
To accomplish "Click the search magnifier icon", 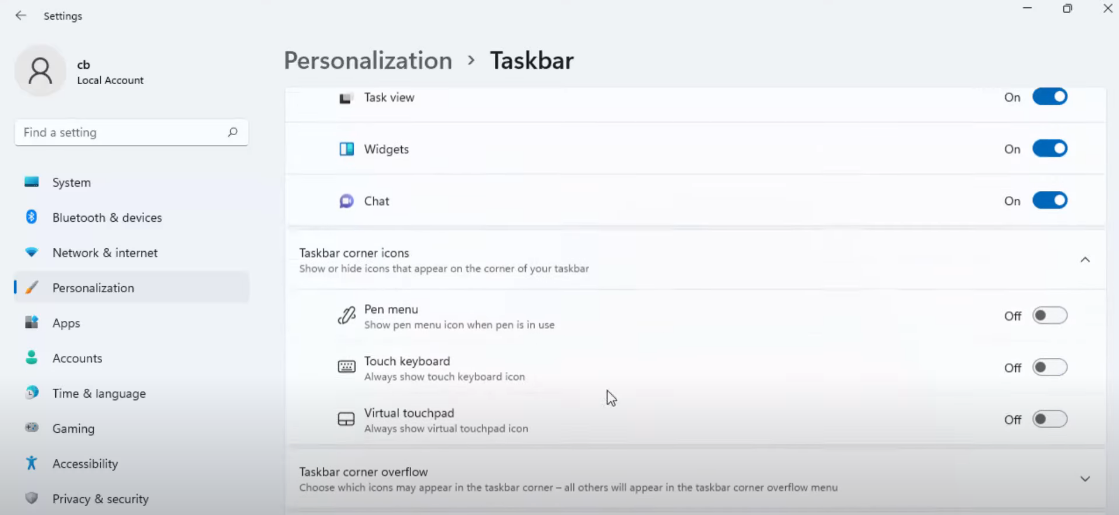I will click(232, 132).
